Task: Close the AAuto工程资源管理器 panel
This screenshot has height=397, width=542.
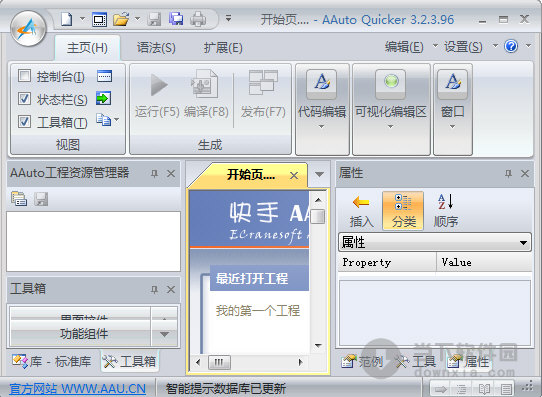Action: pos(171,173)
